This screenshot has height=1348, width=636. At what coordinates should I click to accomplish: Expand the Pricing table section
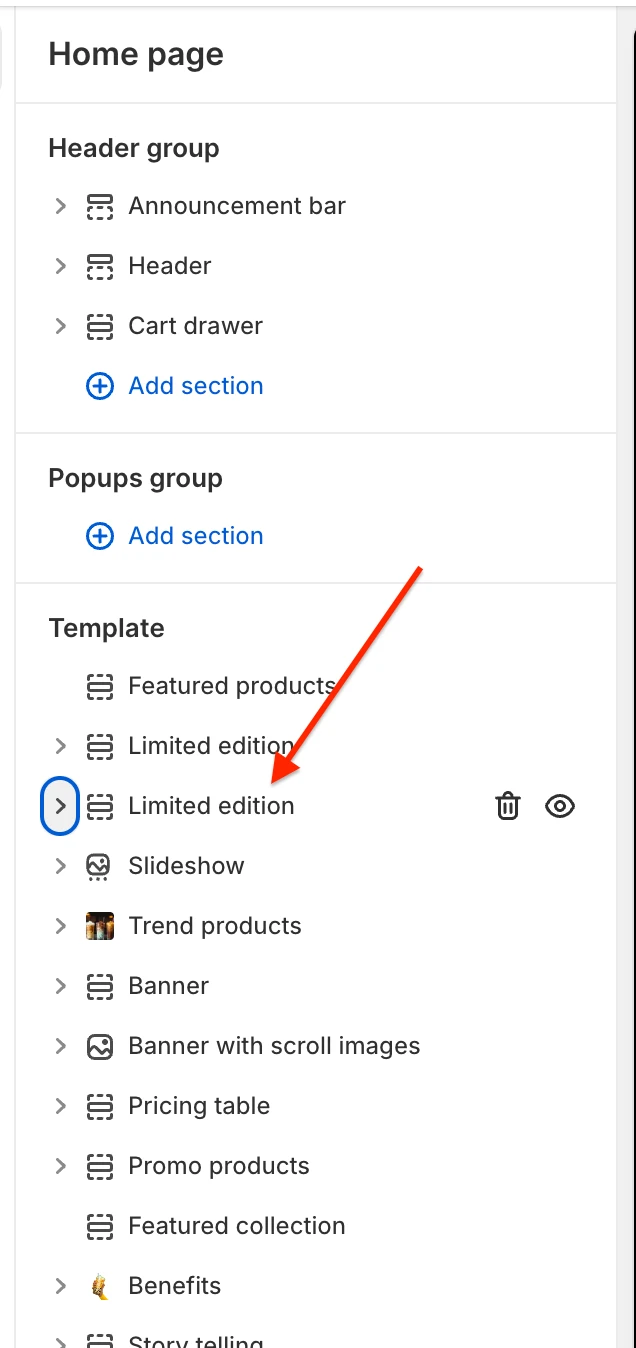[61, 1106]
